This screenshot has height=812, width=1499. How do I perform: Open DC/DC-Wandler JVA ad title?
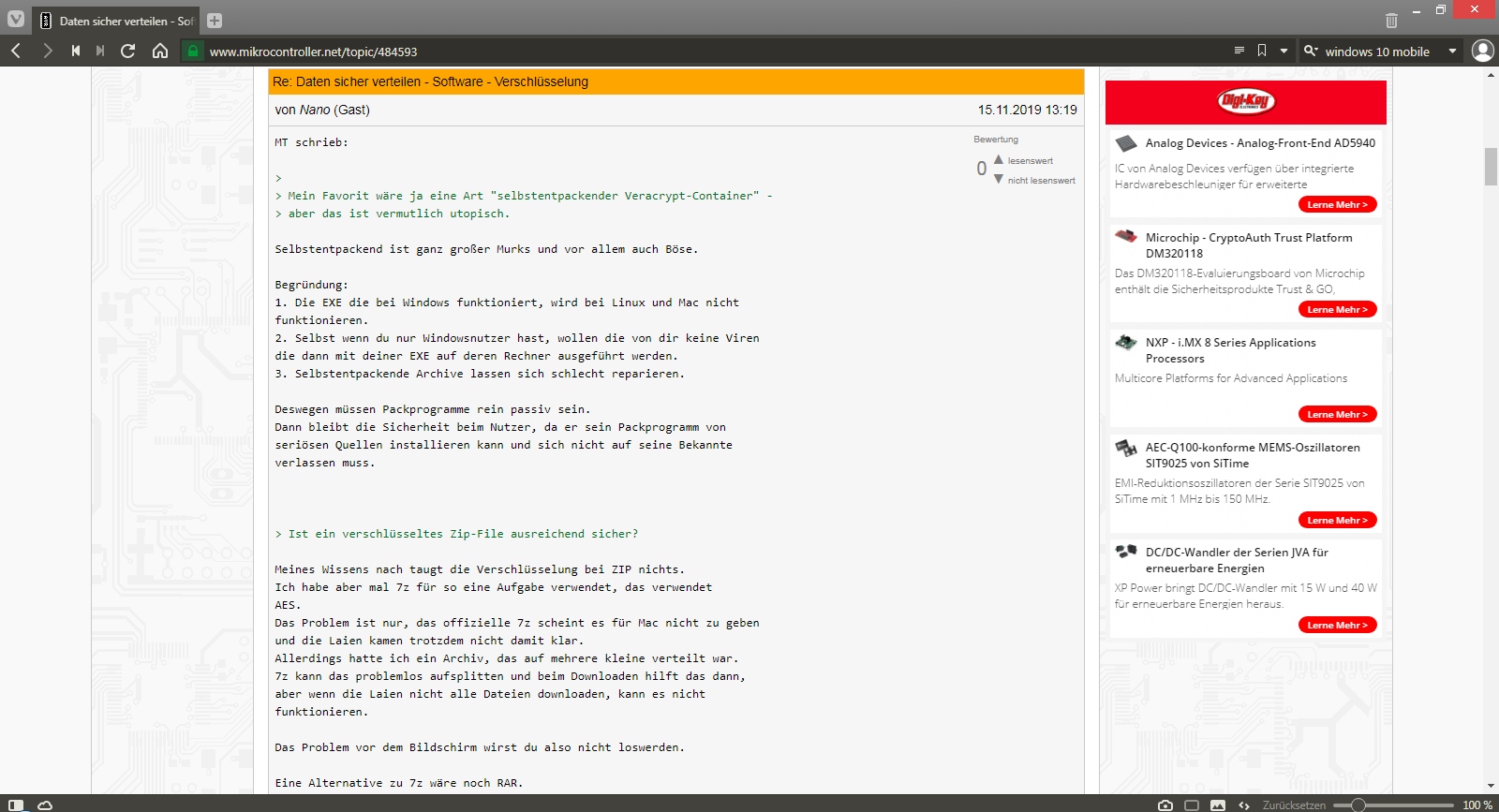point(1237,560)
